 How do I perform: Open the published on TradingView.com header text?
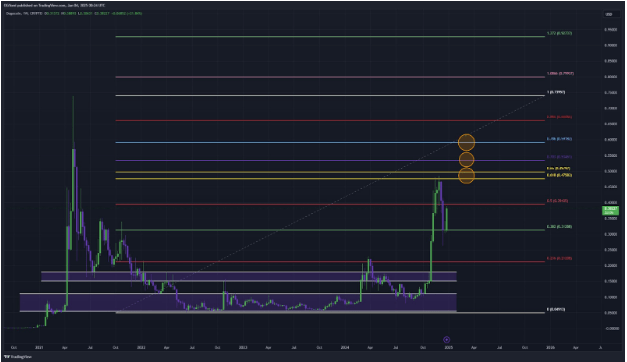[x=54, y=6]
